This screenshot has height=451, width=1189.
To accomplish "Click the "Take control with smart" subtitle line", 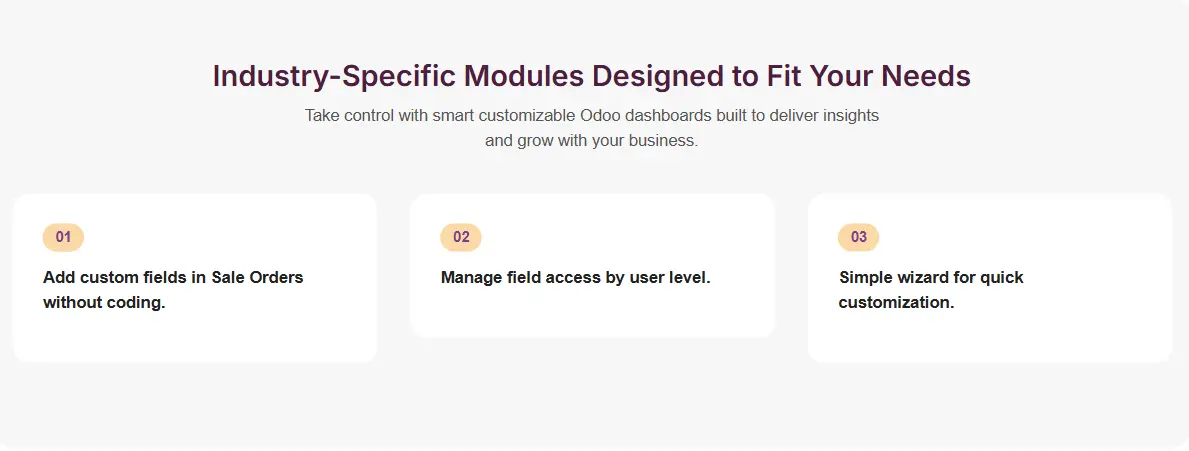I will 591,115.
